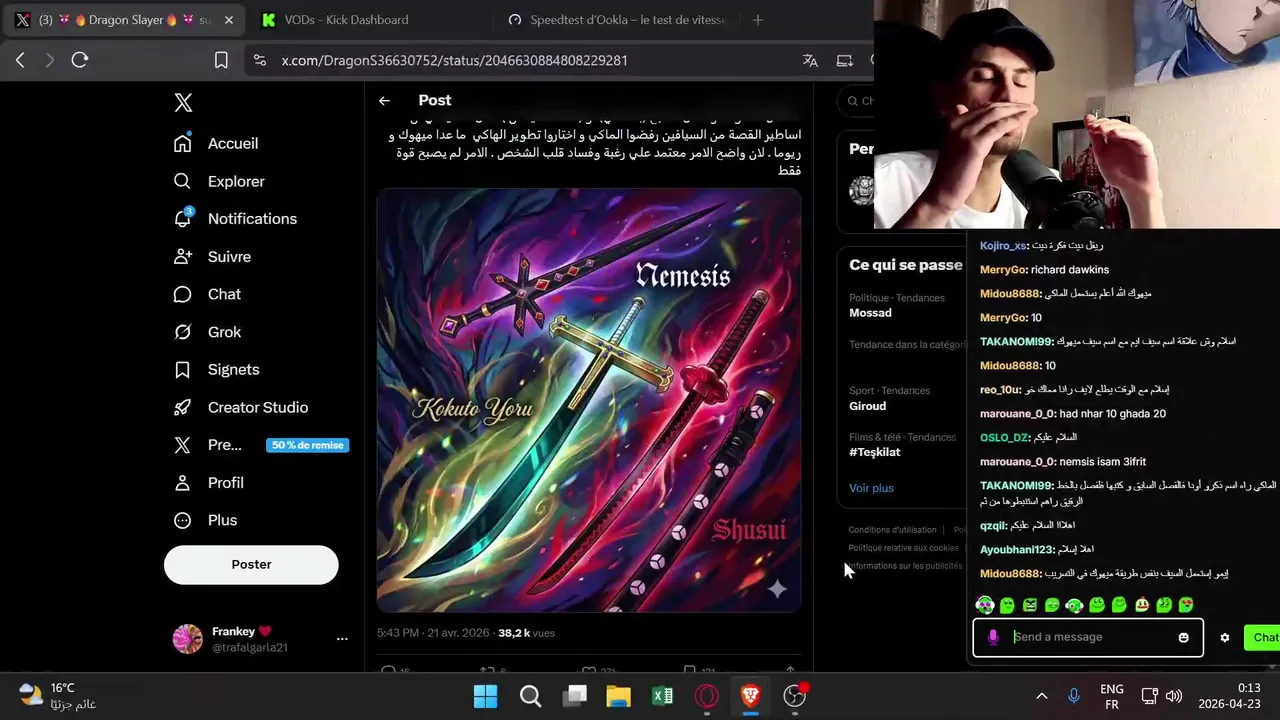Open the Premium X icon in sidebar
Image resolution: width=1280 pixels, height=720 pixels.
pos(182,445)
